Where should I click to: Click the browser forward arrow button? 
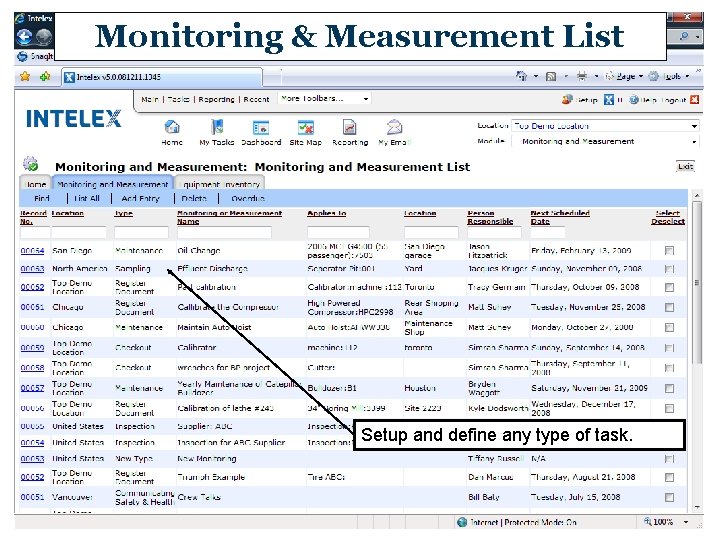pyautogui.click(x=43, y=37)
